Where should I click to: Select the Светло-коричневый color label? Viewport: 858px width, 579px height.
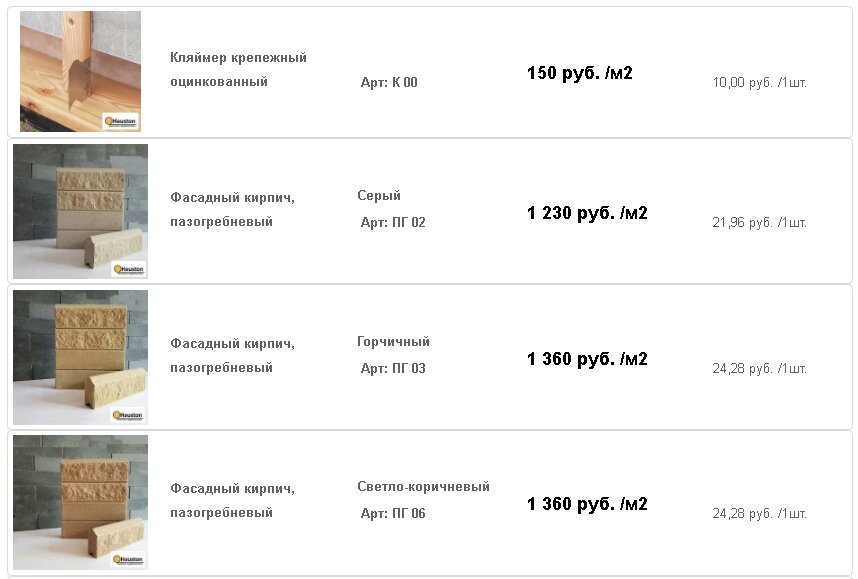point(424,487)
